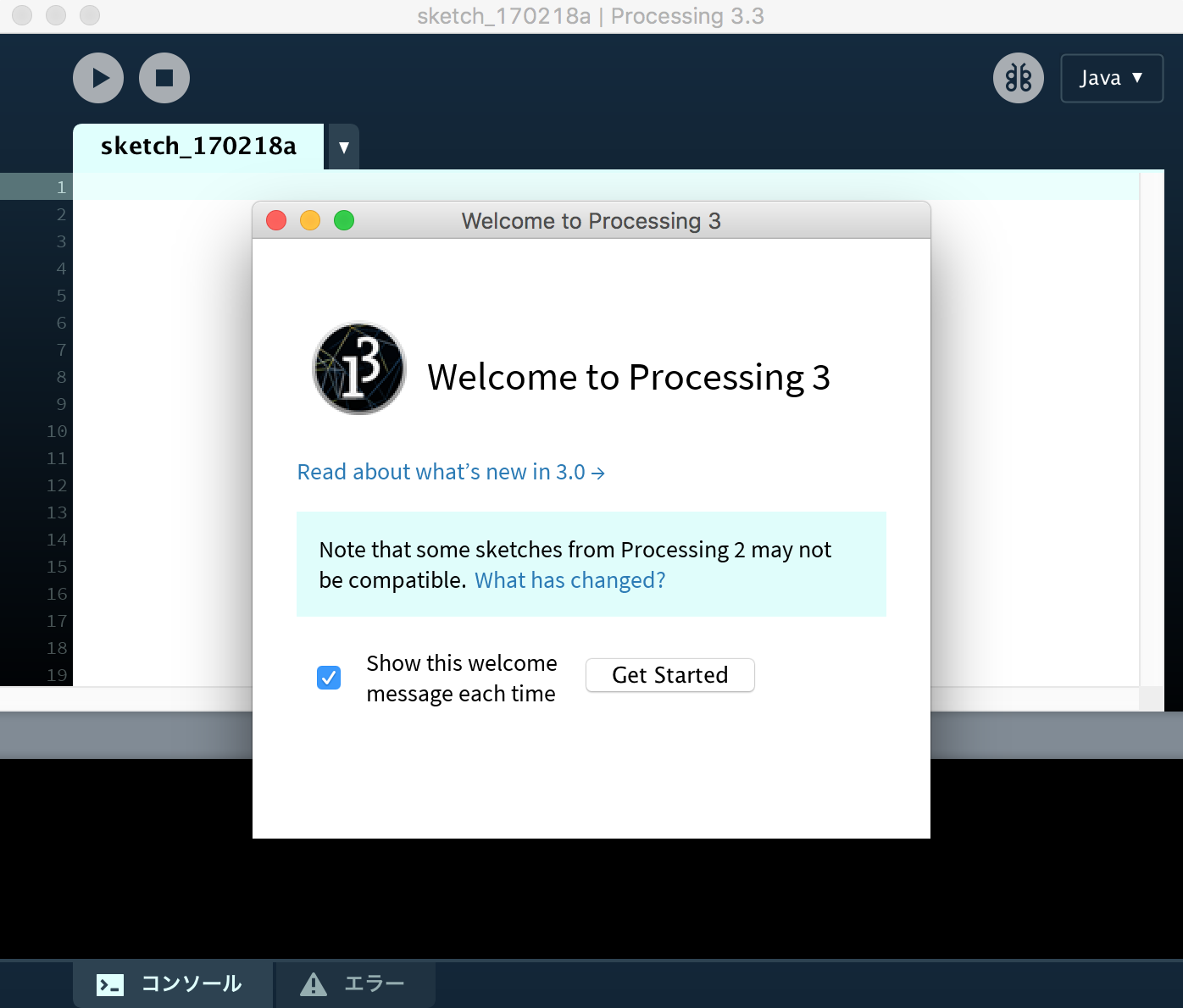1183x1008 pixels.
Task: Follow the 'What has changed?' link
Action: pos(570,580)
